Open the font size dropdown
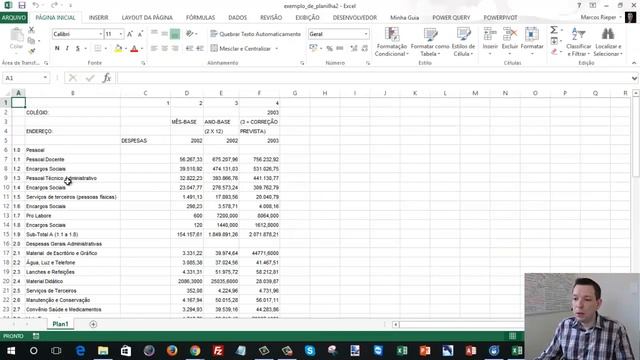The height and width of the screenshot is (360, 640). (121, 34)
